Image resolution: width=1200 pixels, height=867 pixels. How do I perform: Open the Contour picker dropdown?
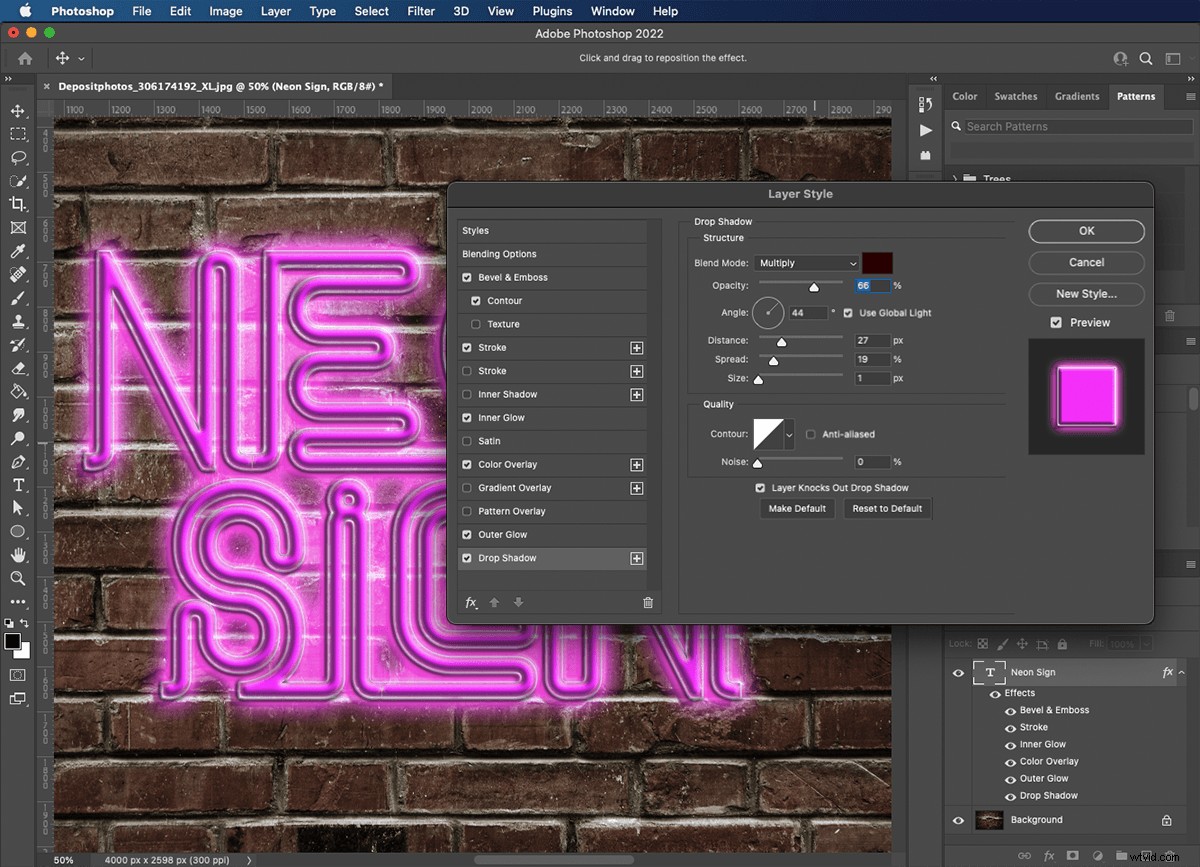point(788,434)
